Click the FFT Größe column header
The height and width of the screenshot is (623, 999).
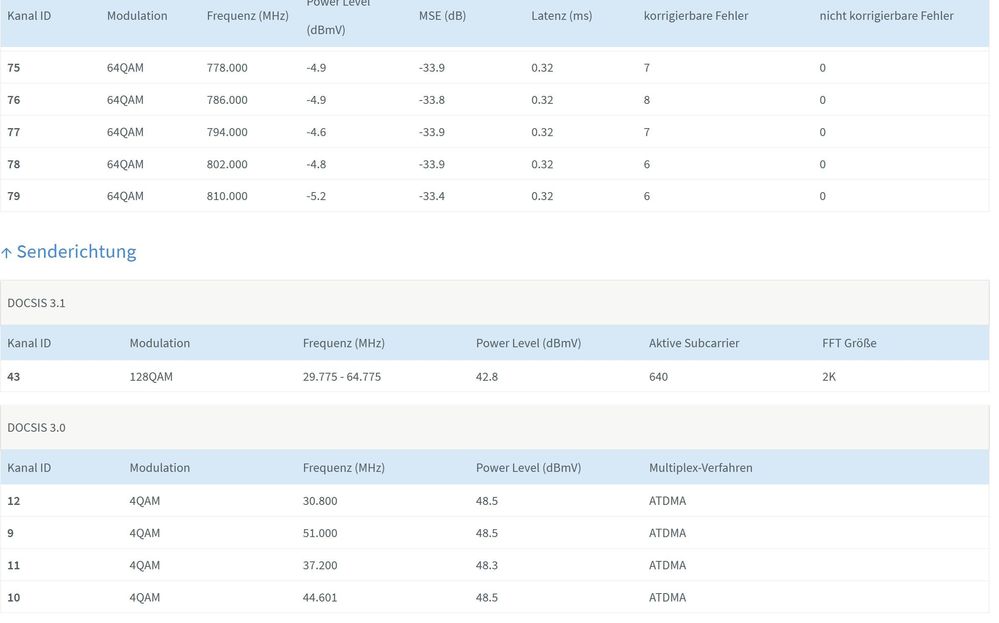(x=849, y=343)
